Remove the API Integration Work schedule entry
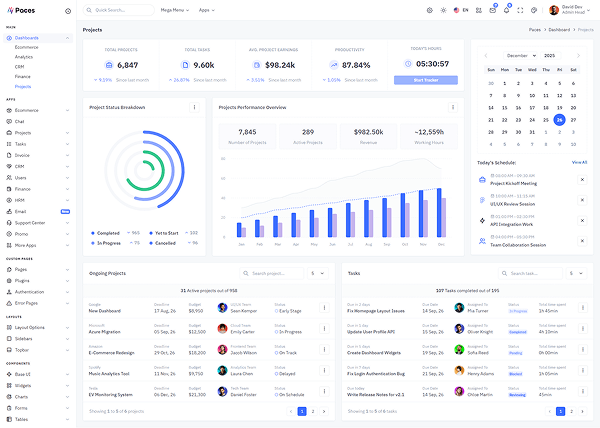 click(582, 220)
